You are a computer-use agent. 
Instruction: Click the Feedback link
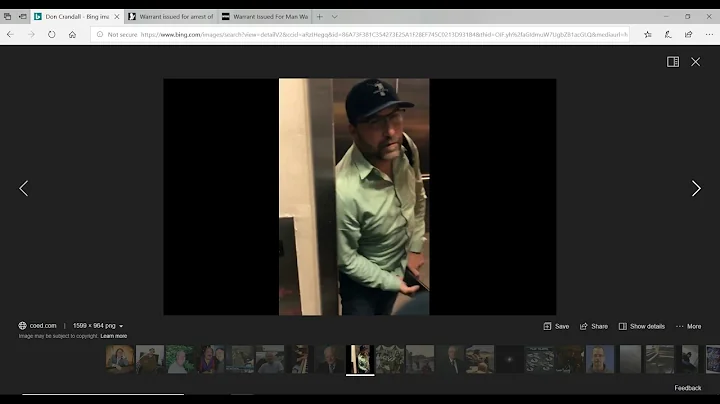pyautogui.click(x=687, y=388)
